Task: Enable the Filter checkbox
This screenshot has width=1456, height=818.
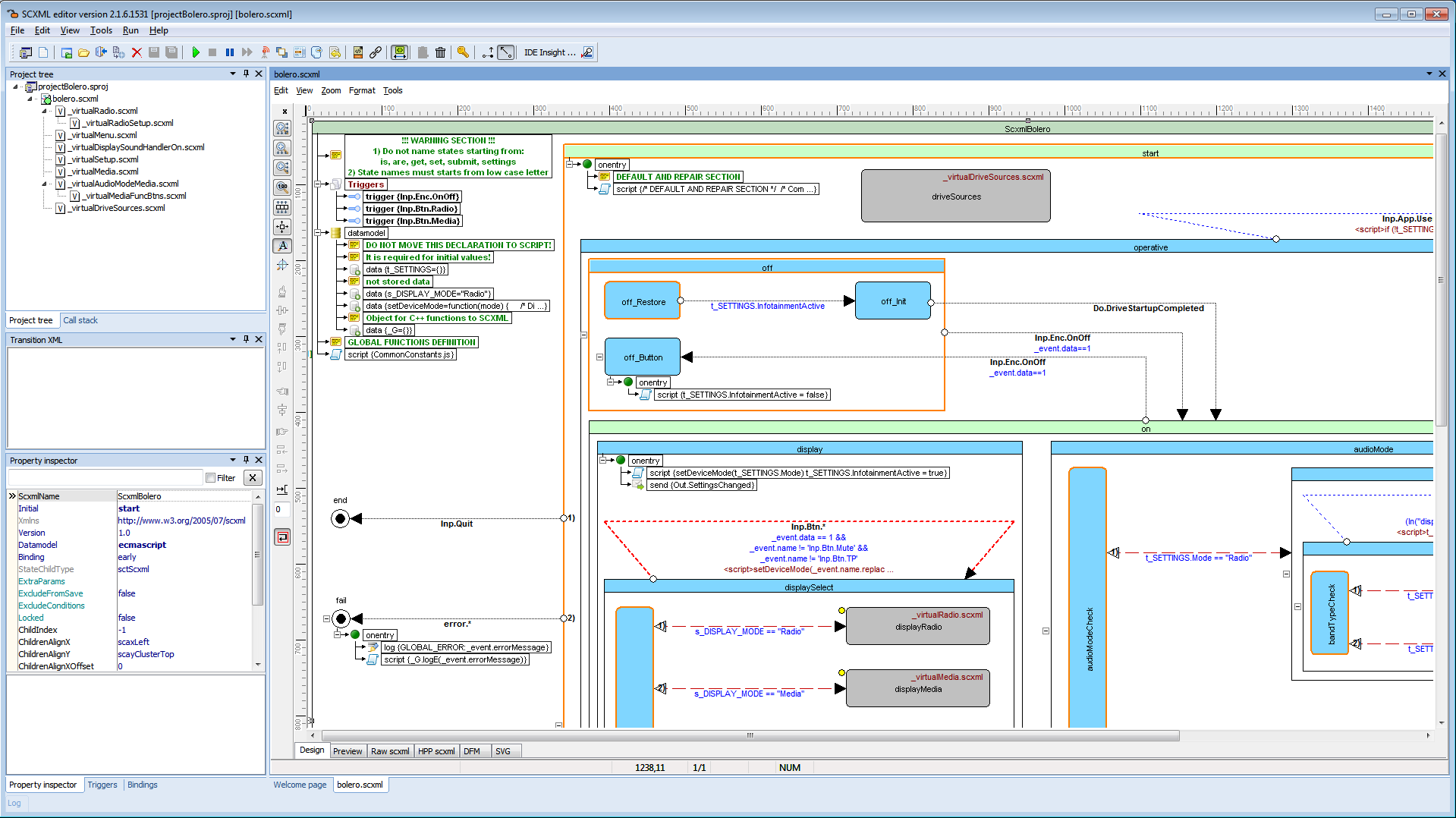Action: 211,478
